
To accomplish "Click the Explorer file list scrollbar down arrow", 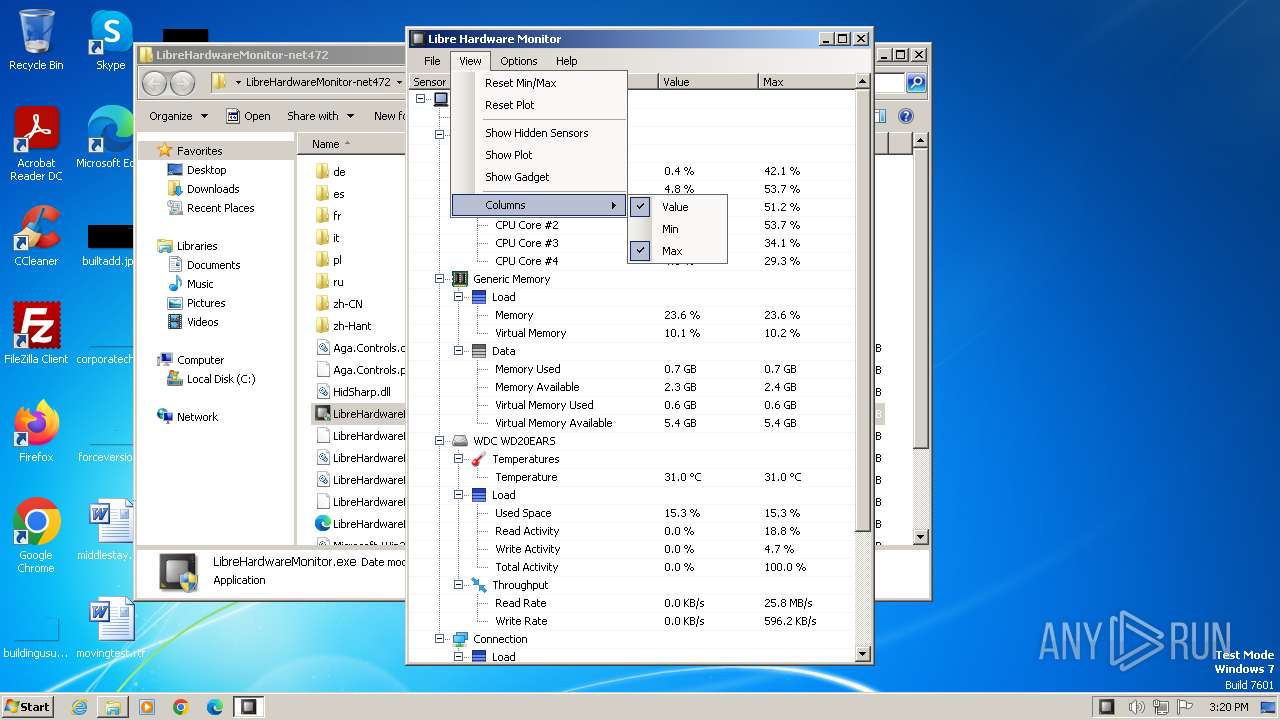I will tap(921, 537).
